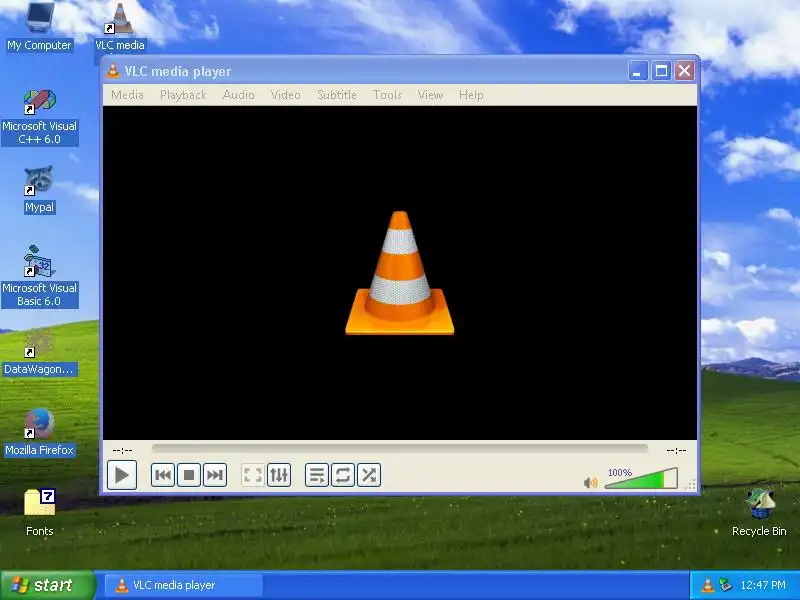Click the 12:47 PM taskbar clock
Image resolution: width=800 pixels, height=600 pixels.
tap(763, 585)
